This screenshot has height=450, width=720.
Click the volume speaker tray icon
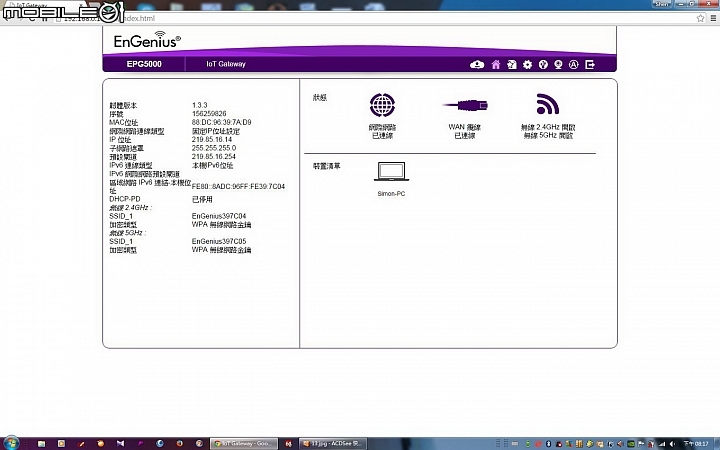[672, 444]
